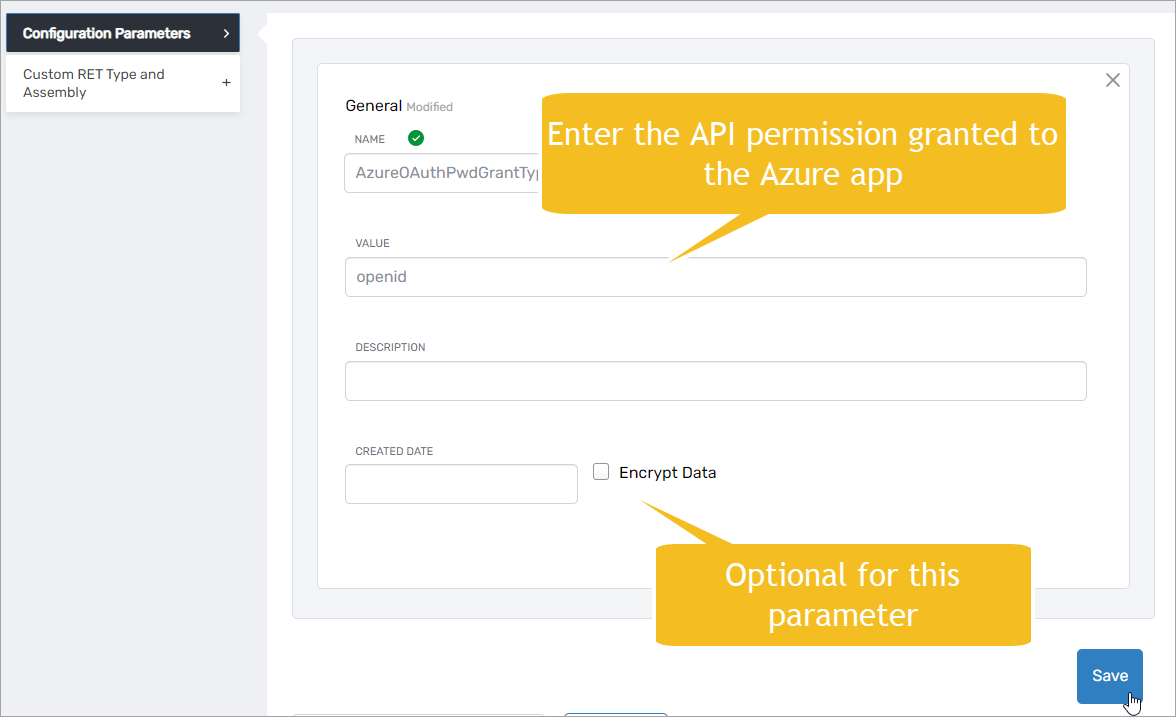Click the green validation checkmark icon

pyautogui.click(x=416, y=138)
